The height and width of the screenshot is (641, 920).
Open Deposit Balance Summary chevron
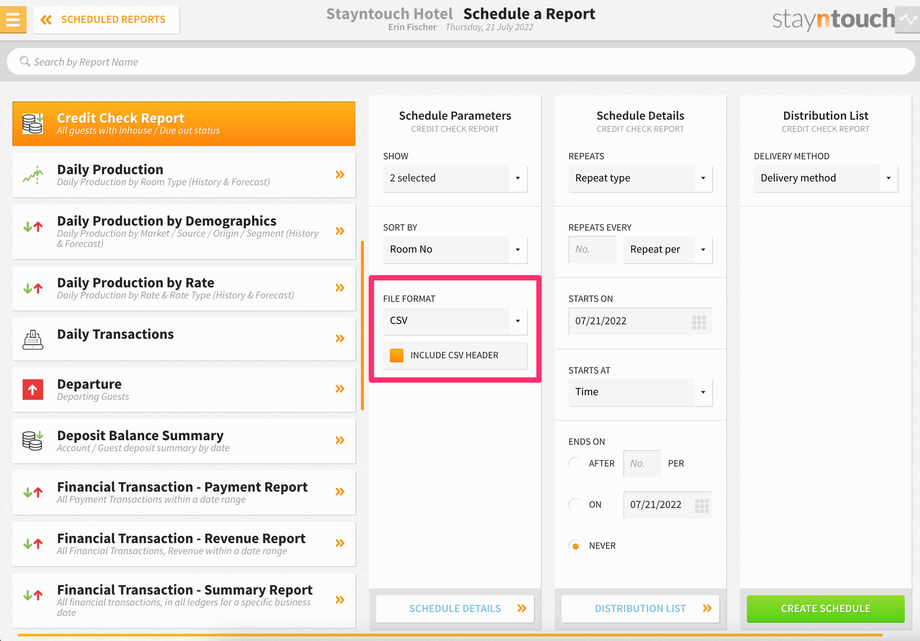pyautogui.click(x=340, y=440)
